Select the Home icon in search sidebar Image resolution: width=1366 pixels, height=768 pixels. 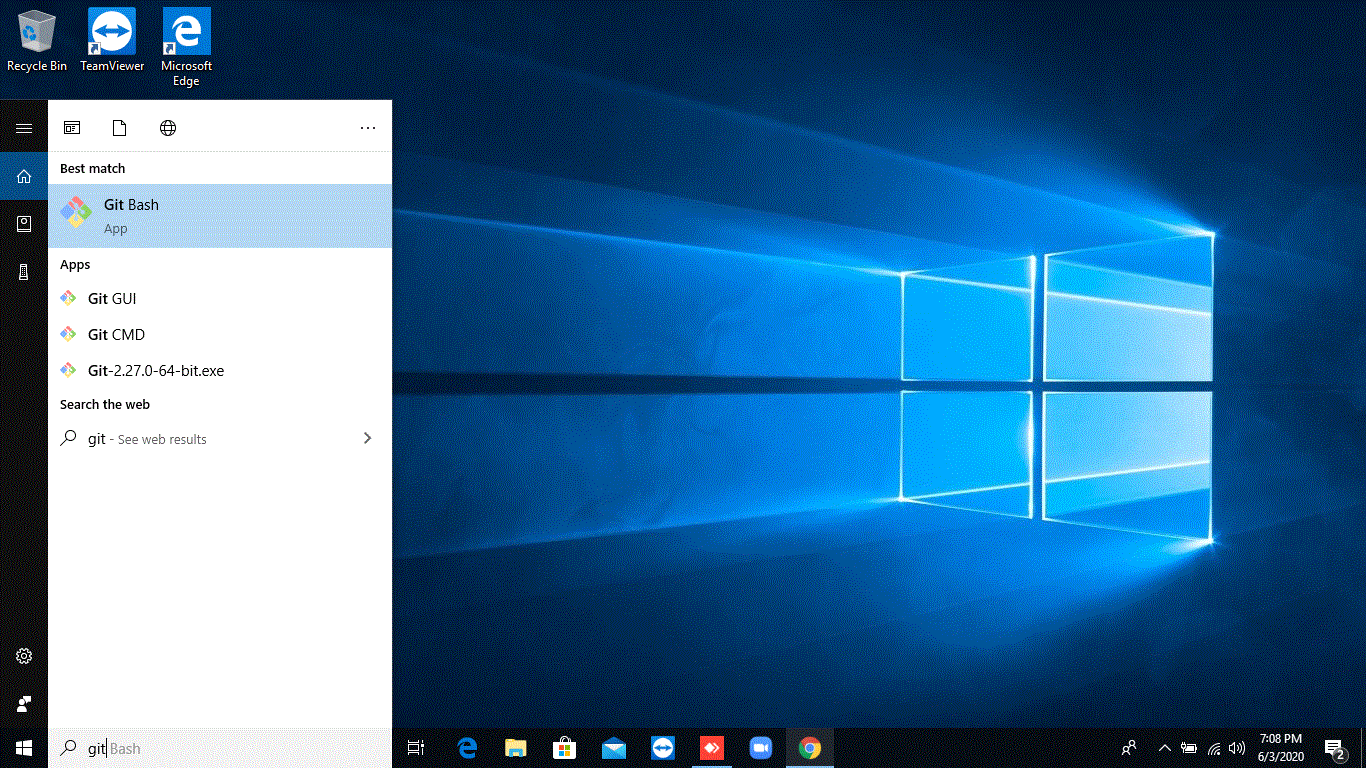click(24, 176)
